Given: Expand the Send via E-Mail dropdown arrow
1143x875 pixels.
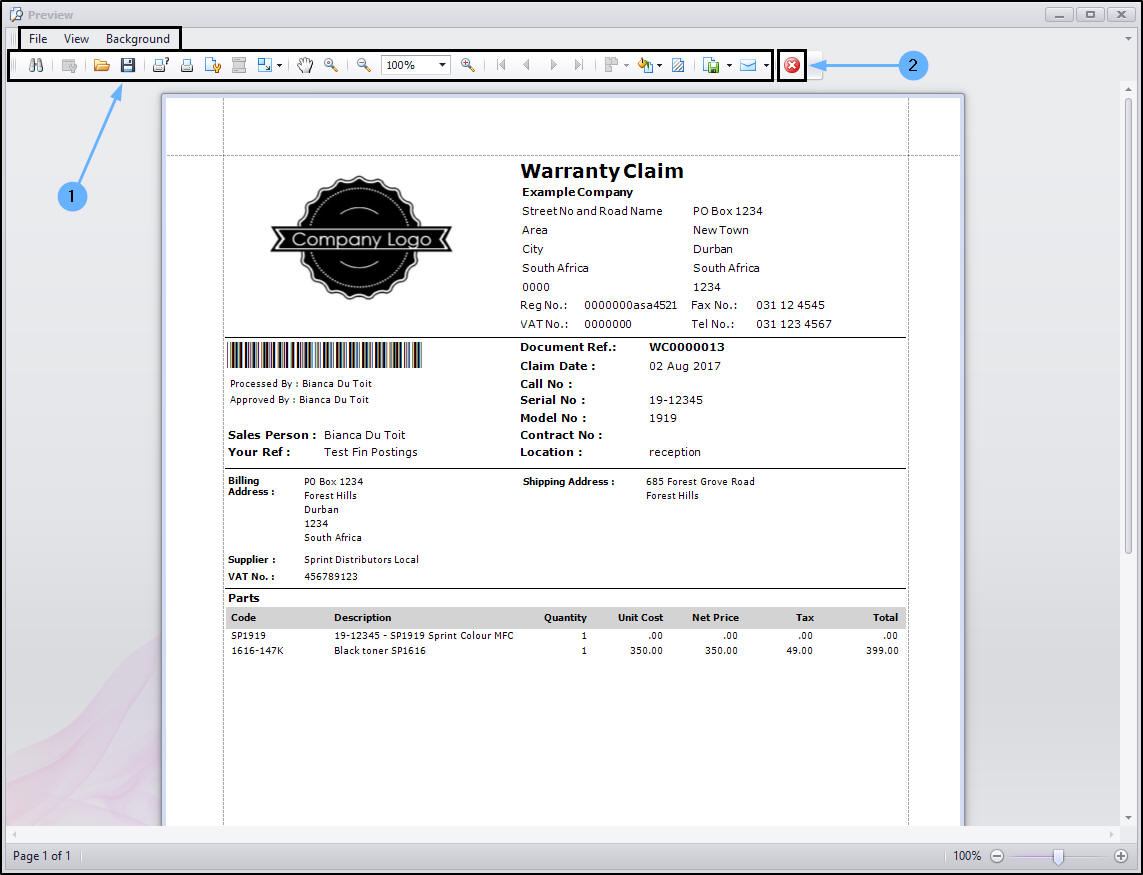Looking at the screenshot, I should (x=766, y=65).
